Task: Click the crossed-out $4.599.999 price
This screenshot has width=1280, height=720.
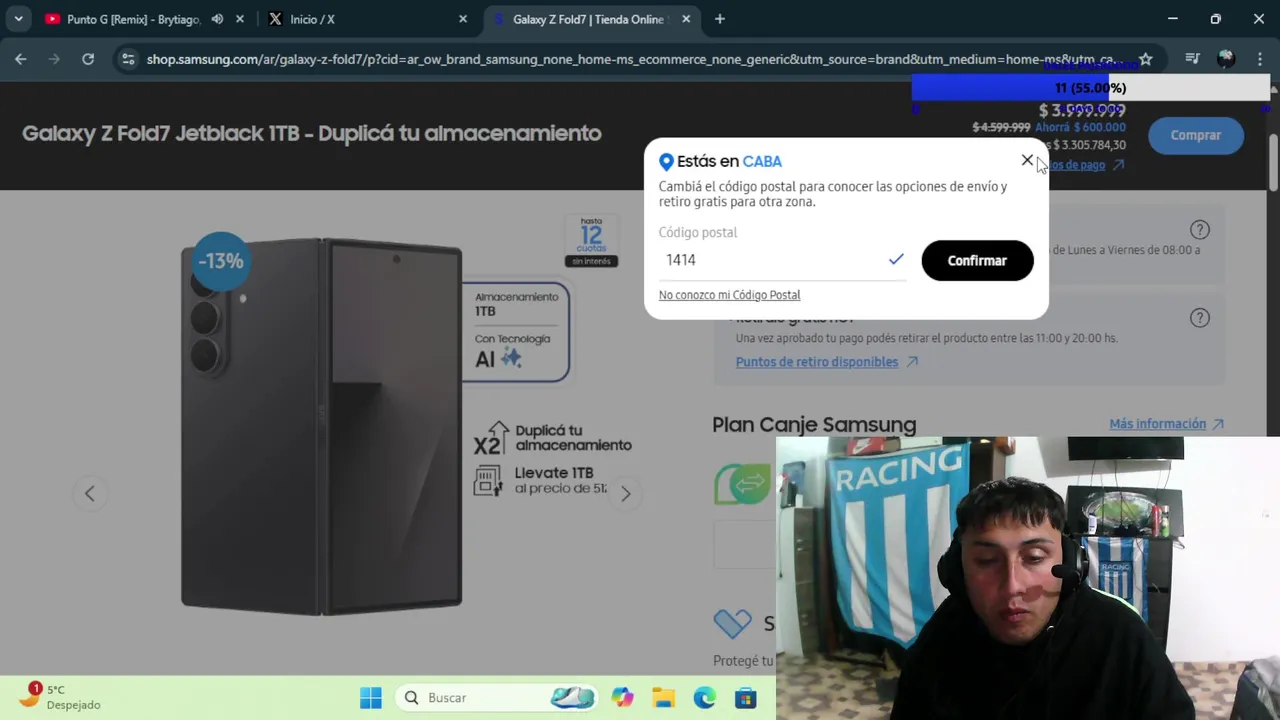Action: (x=1001, y=127)
